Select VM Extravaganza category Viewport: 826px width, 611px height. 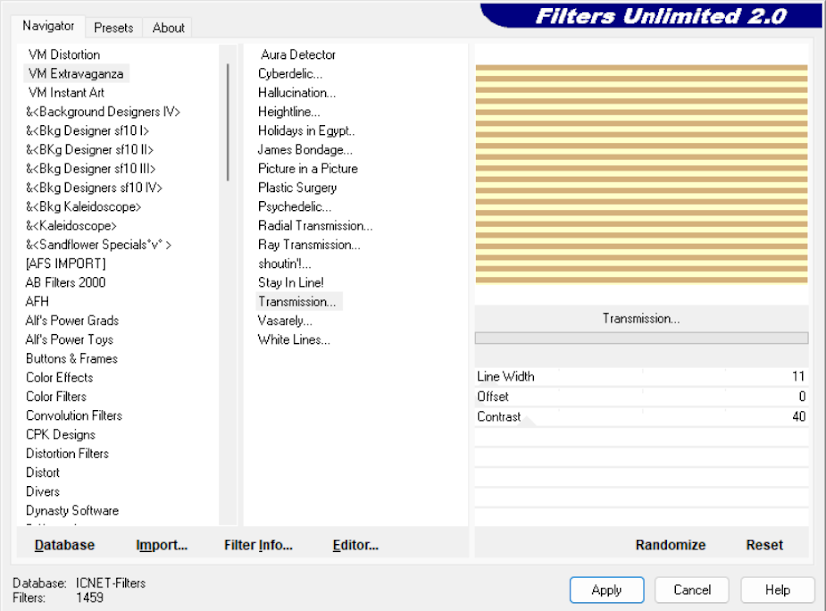coord(76,74)
